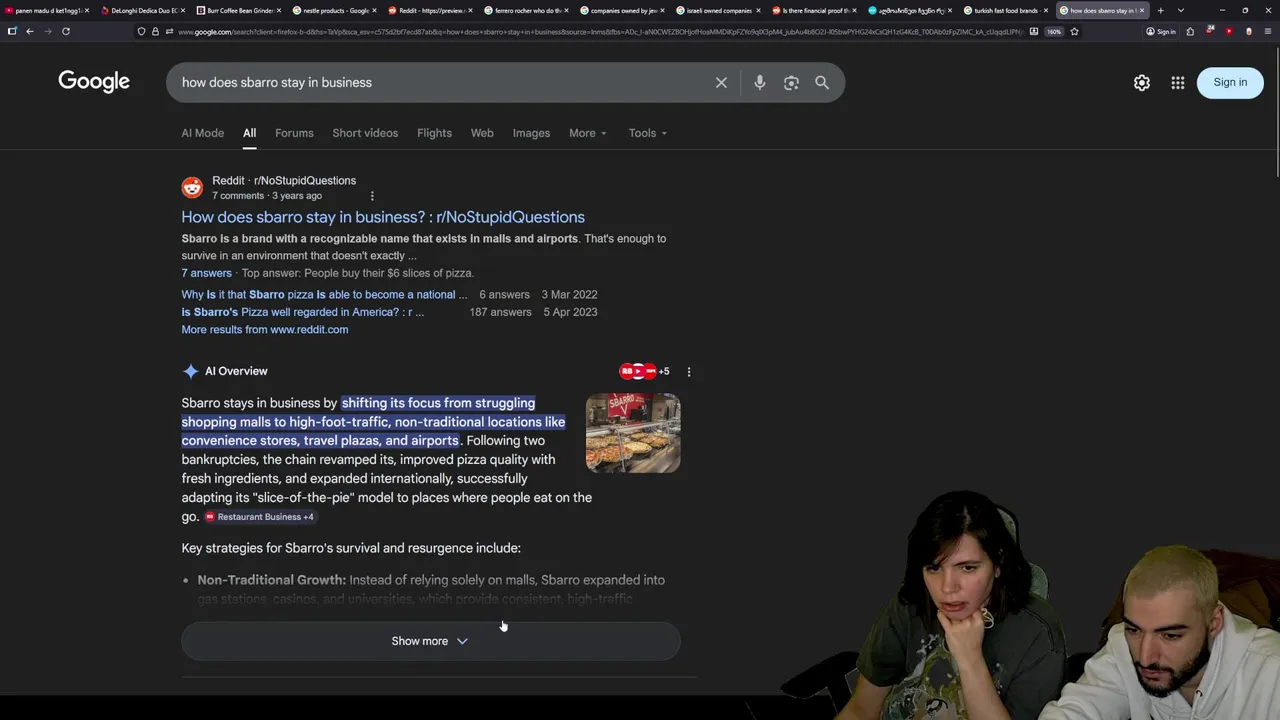The width and height of the screenshot is (1280, 720).
Task: Open the Sbarro pizza counter thumbnail
Action: [633, 433]
